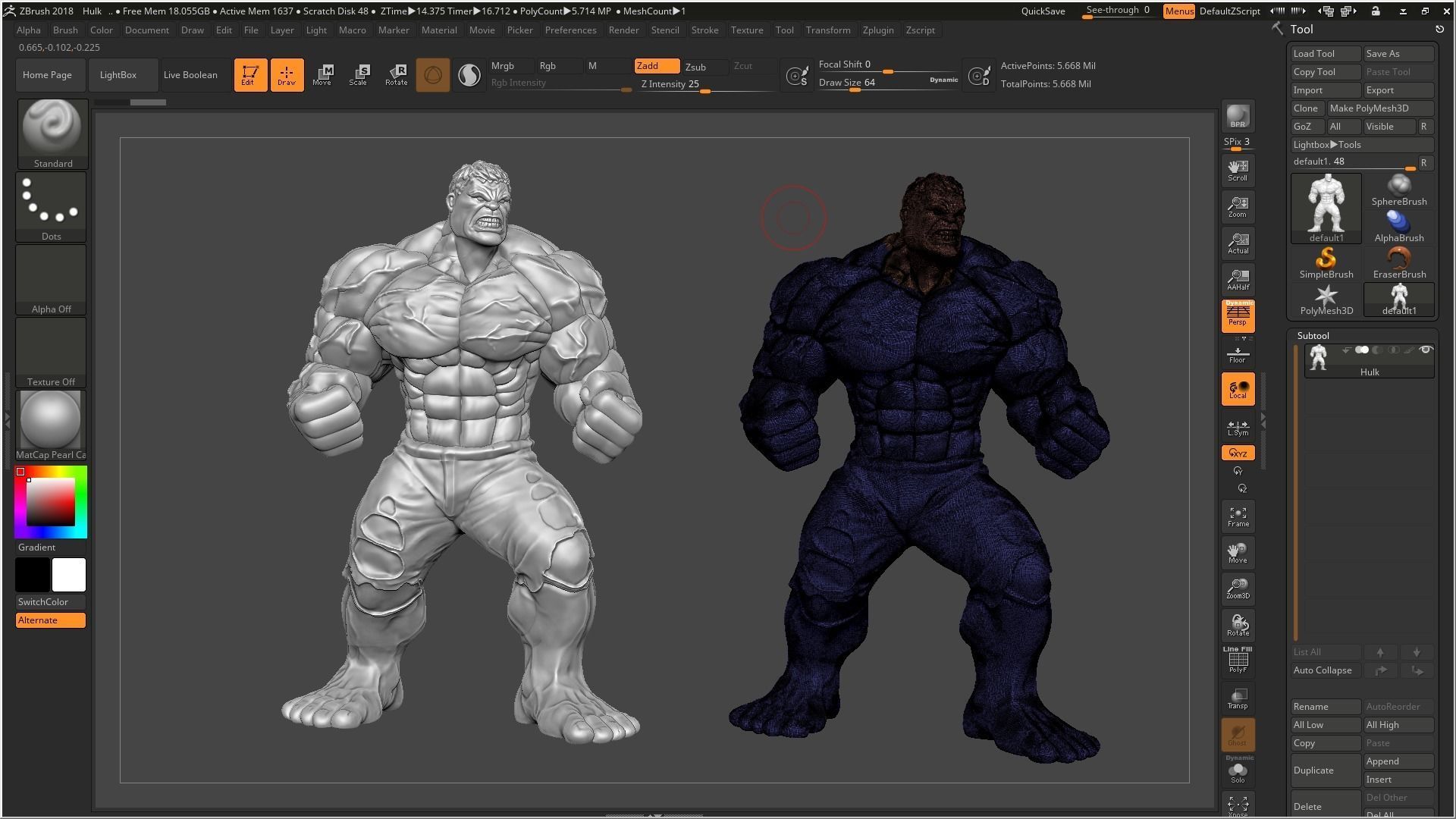Click the BPR render button
The height and width of the screenshot is (819, 1456).
click(x=1238, y=116)
